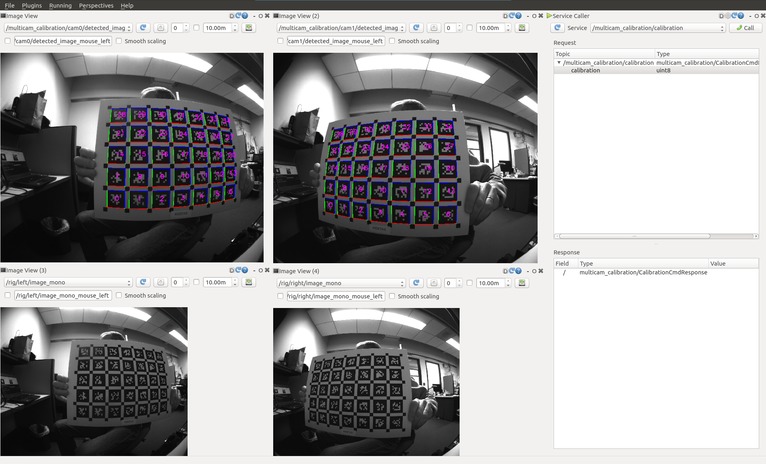Edit the /rig/left/image_mono_mouse_left topic field

tap(63, 295)
